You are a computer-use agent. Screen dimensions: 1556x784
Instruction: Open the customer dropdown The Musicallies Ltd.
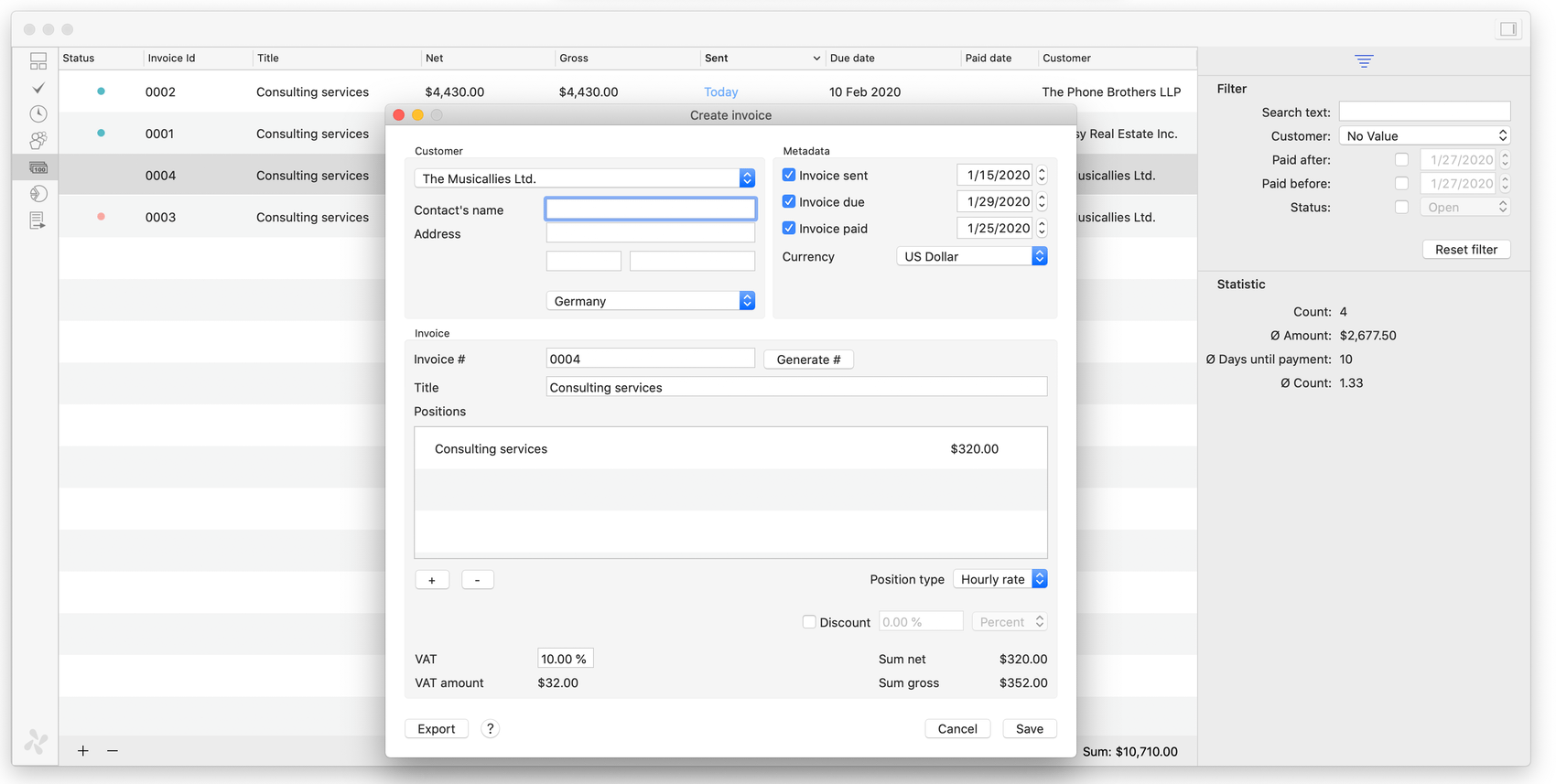[x=585, y=178]
